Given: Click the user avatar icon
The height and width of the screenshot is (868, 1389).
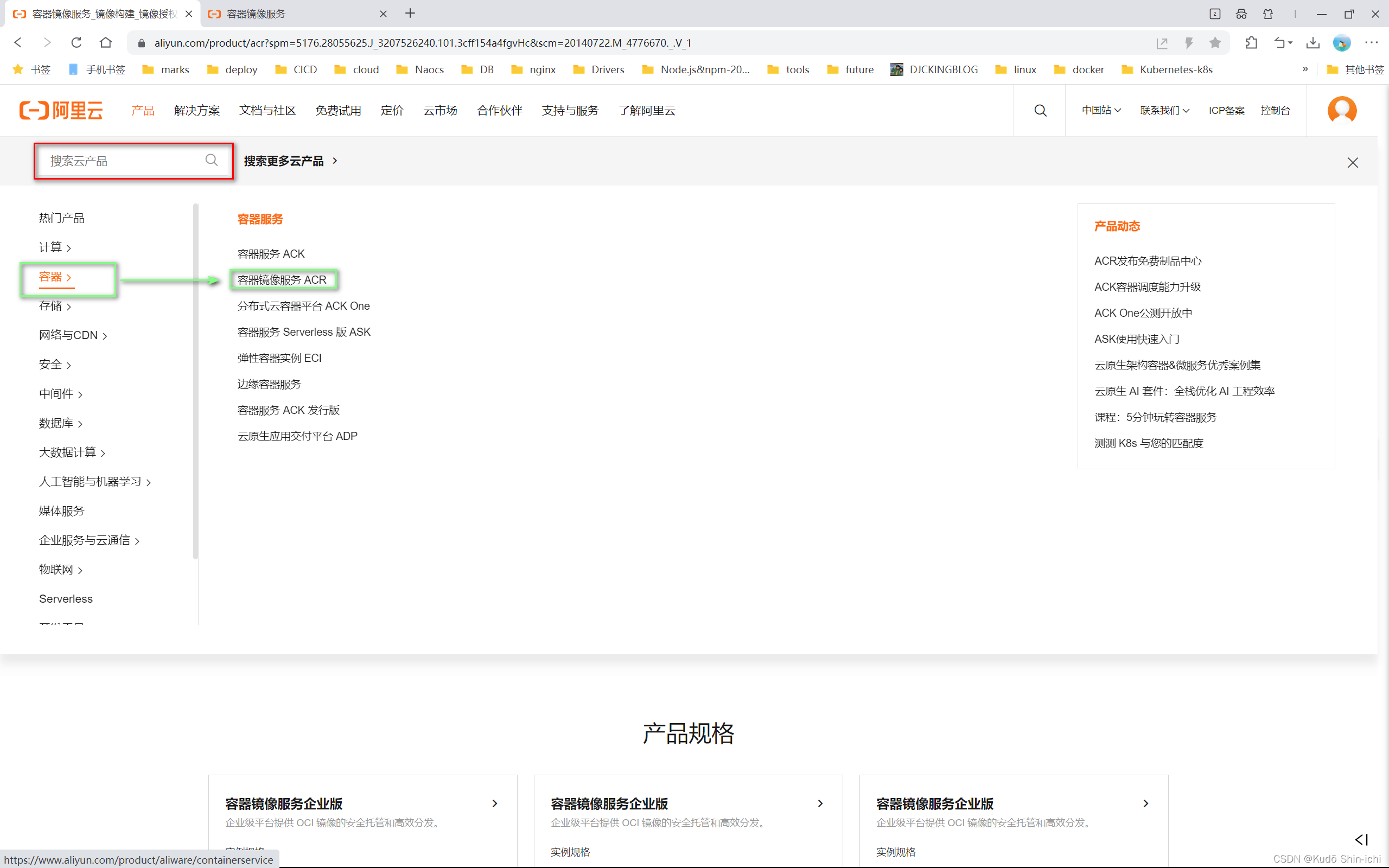Looking at the screenshot, I should (1341, 110).
